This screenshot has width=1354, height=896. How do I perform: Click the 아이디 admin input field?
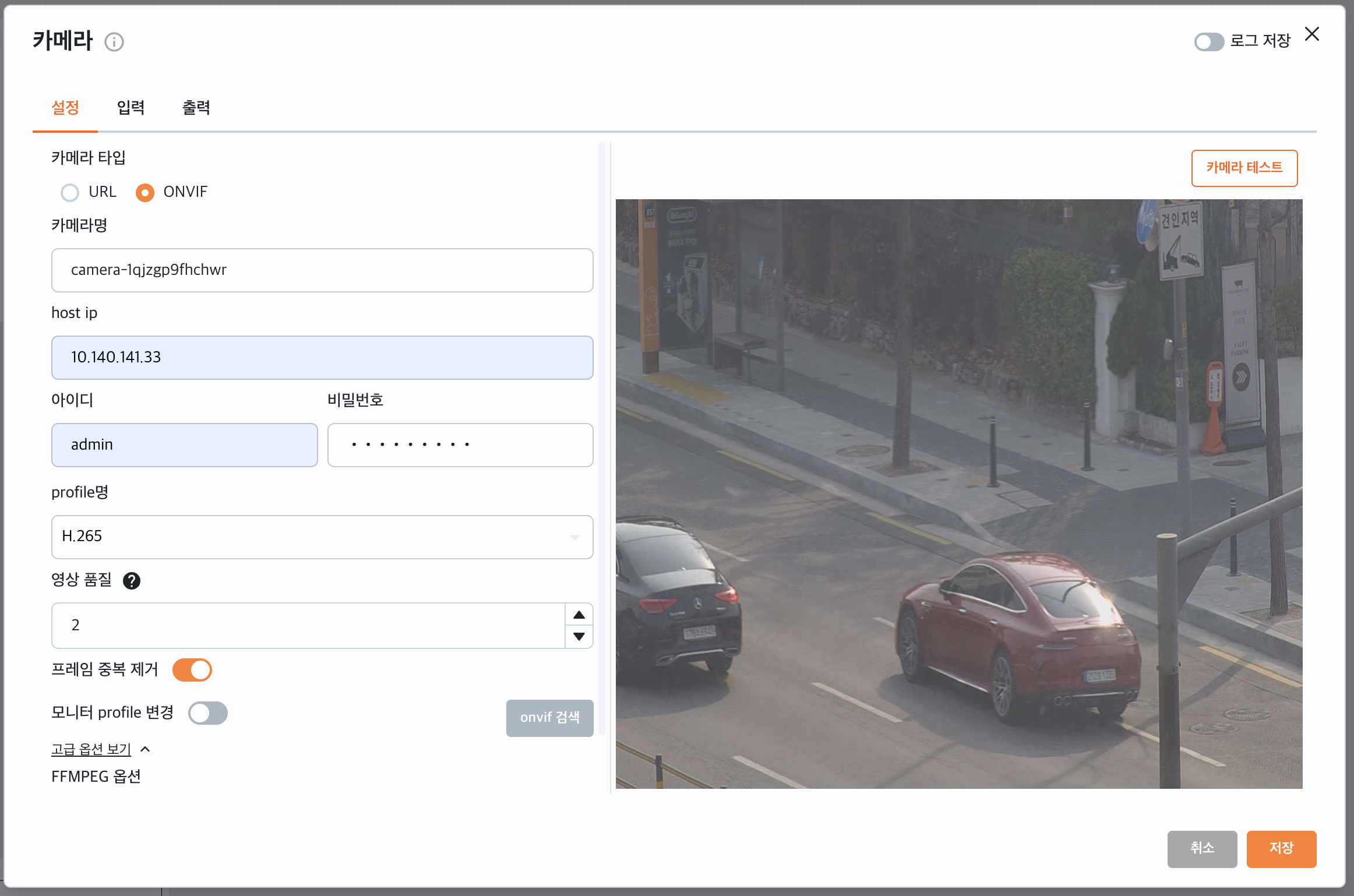[185, 445]
